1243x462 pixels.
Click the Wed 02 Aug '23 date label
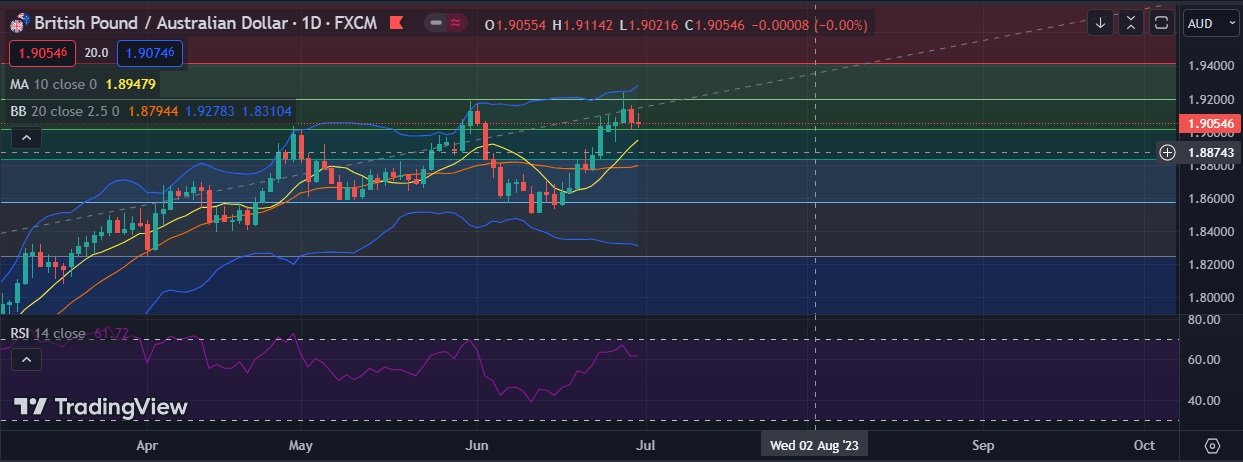click(815, 445)
